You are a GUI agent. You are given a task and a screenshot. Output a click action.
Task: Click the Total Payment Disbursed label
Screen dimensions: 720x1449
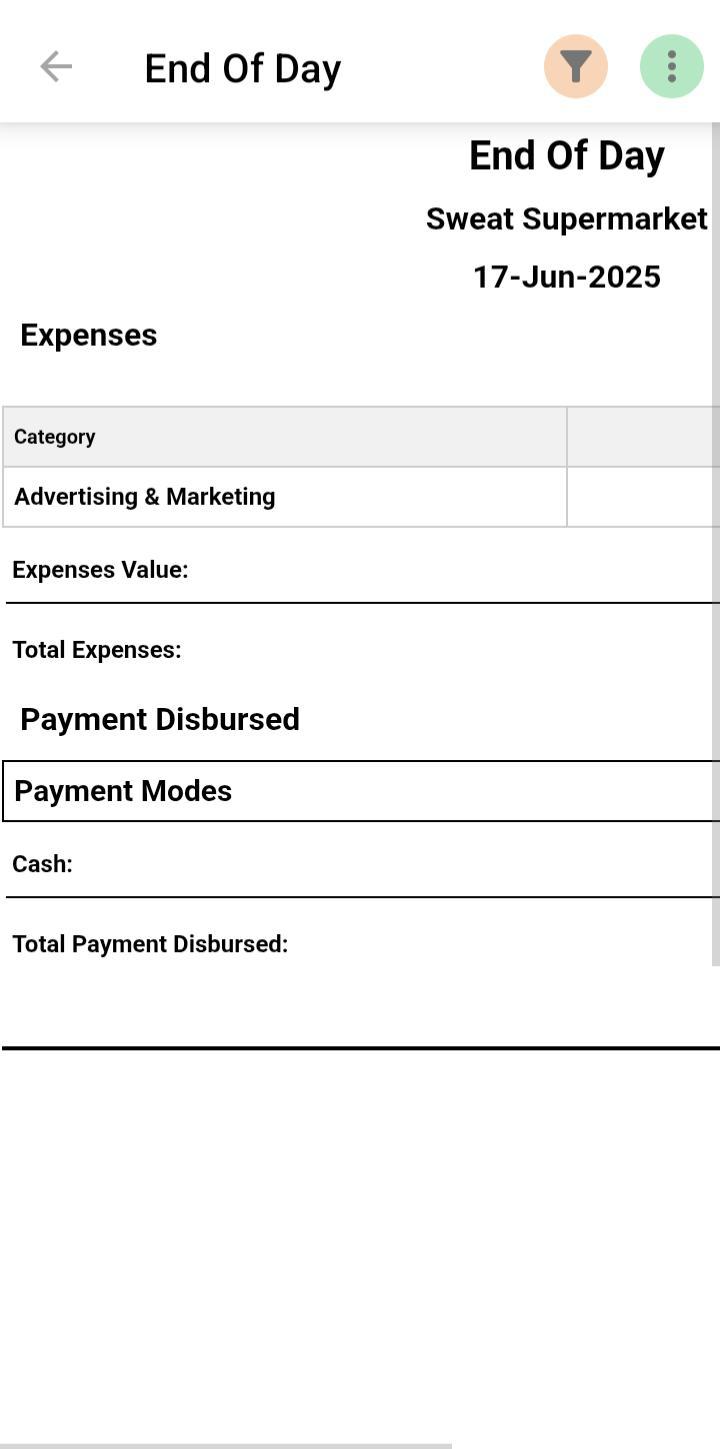tap(150, 944)
